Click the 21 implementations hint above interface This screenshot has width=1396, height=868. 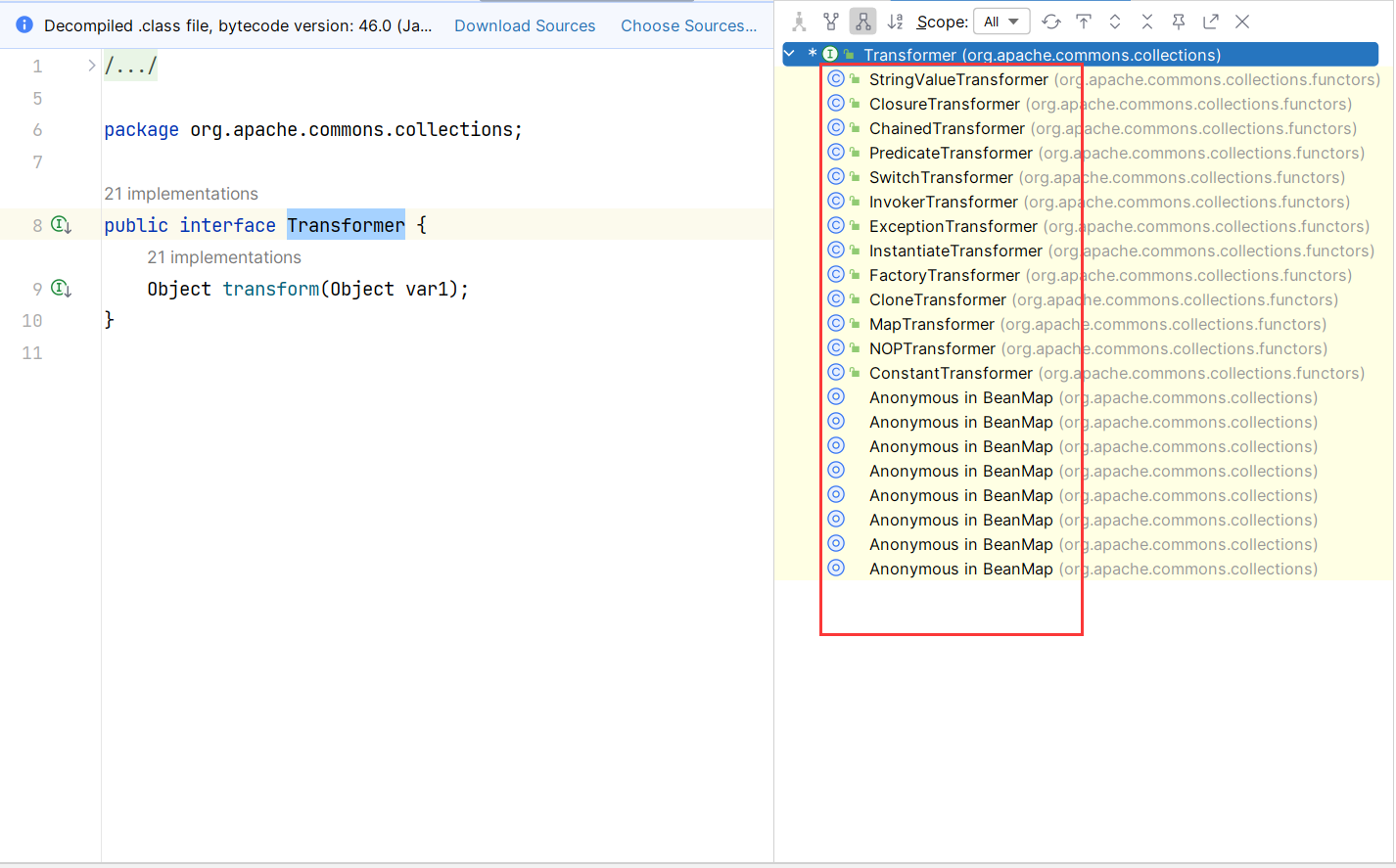coord(181,194)
